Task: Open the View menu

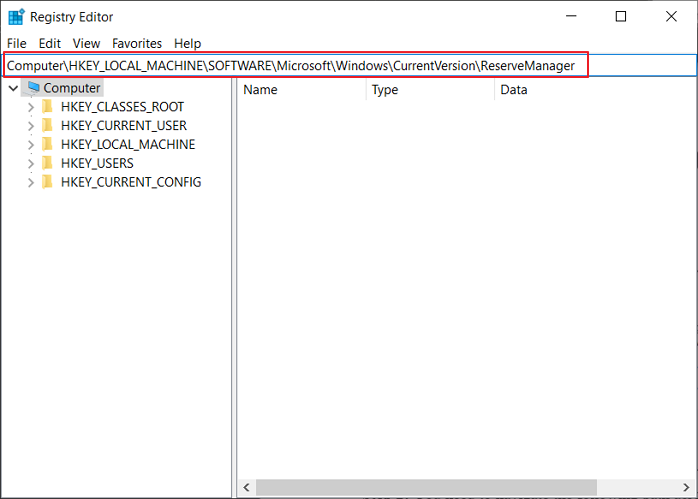Action: pyautogui.click(x=86, y=43)
